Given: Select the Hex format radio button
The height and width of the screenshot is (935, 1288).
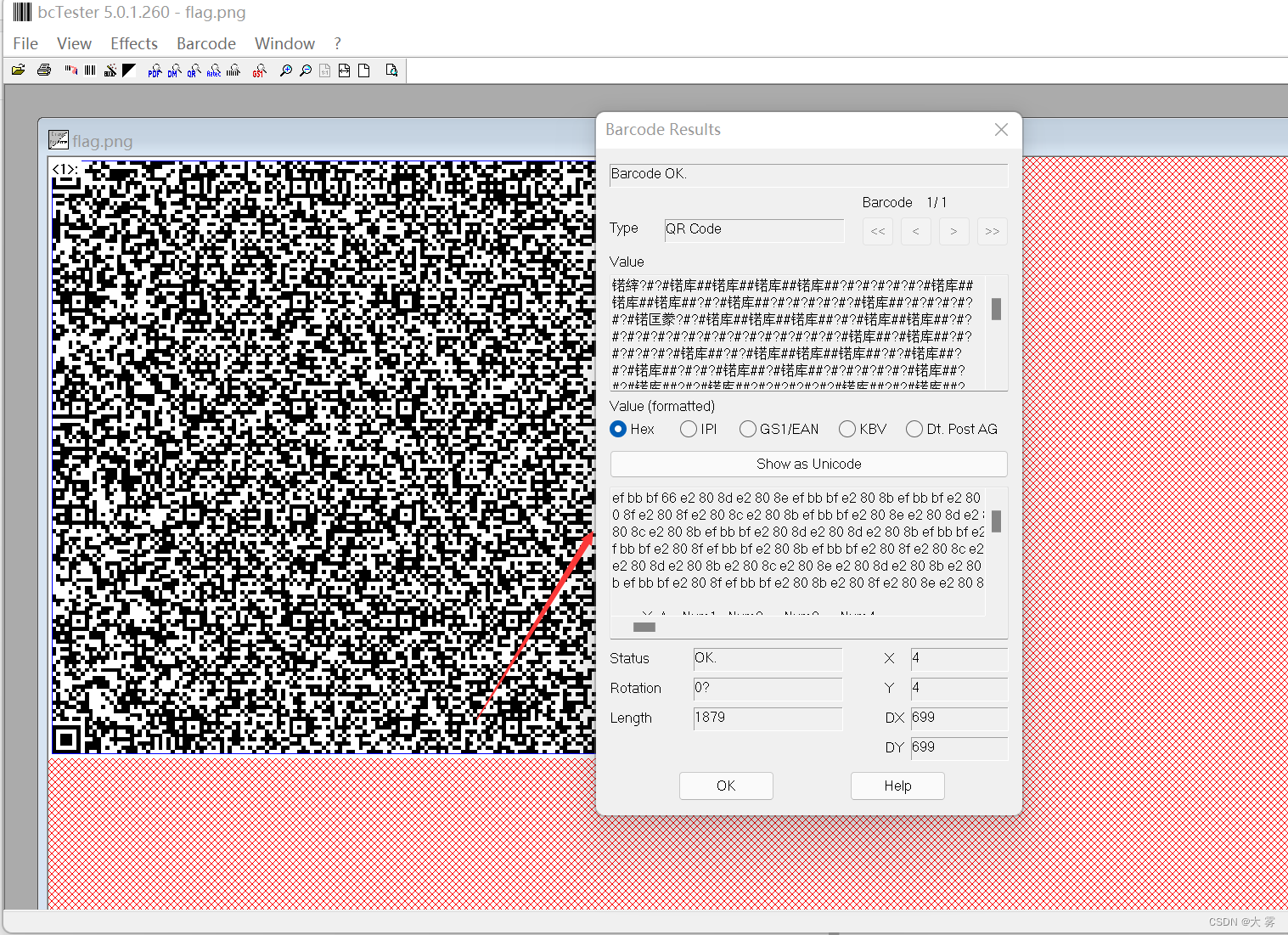Looking at the screenshot, I should (618, 429).
